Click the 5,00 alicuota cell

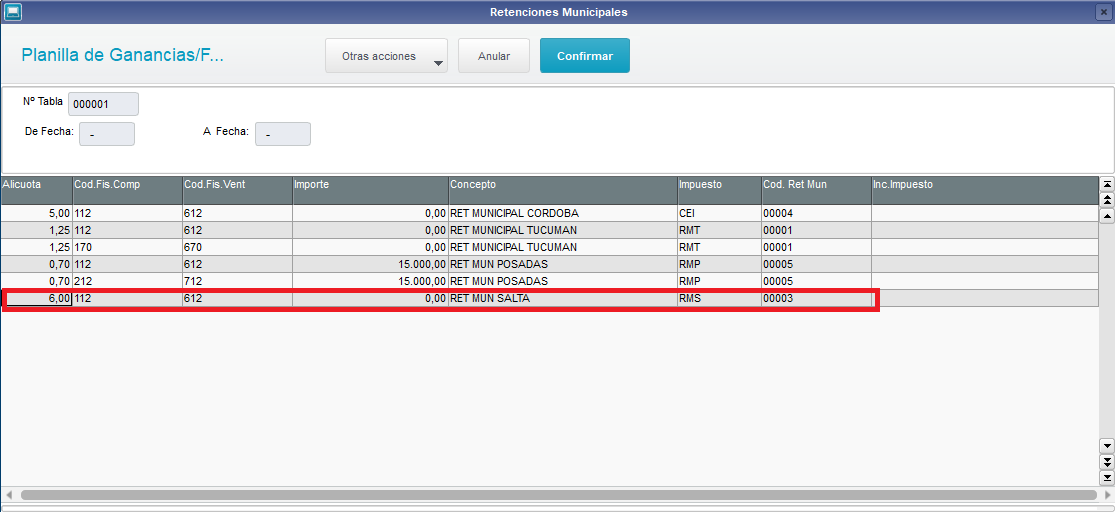36,213
